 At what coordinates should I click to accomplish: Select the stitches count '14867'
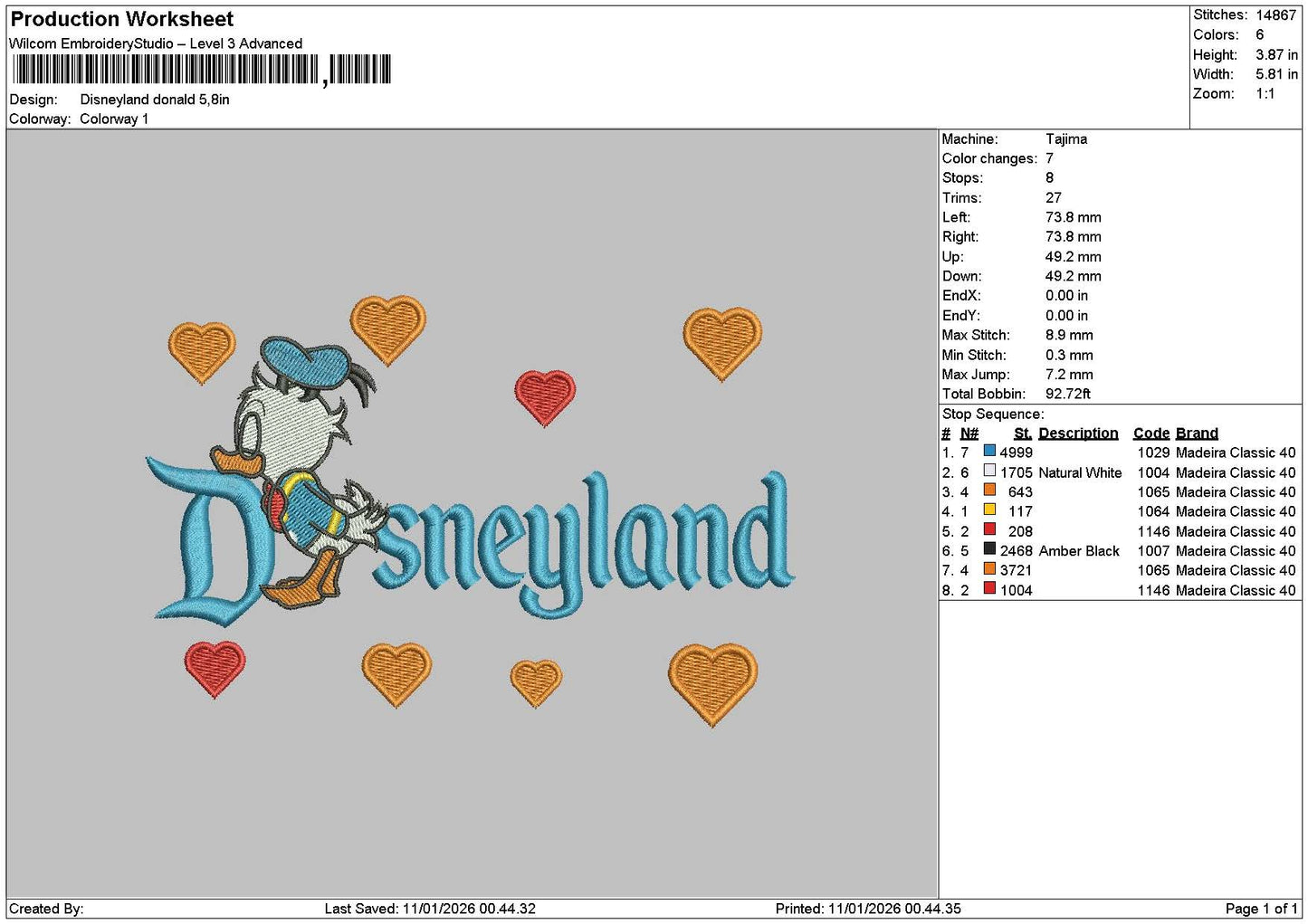click(x=1276, y=14)
